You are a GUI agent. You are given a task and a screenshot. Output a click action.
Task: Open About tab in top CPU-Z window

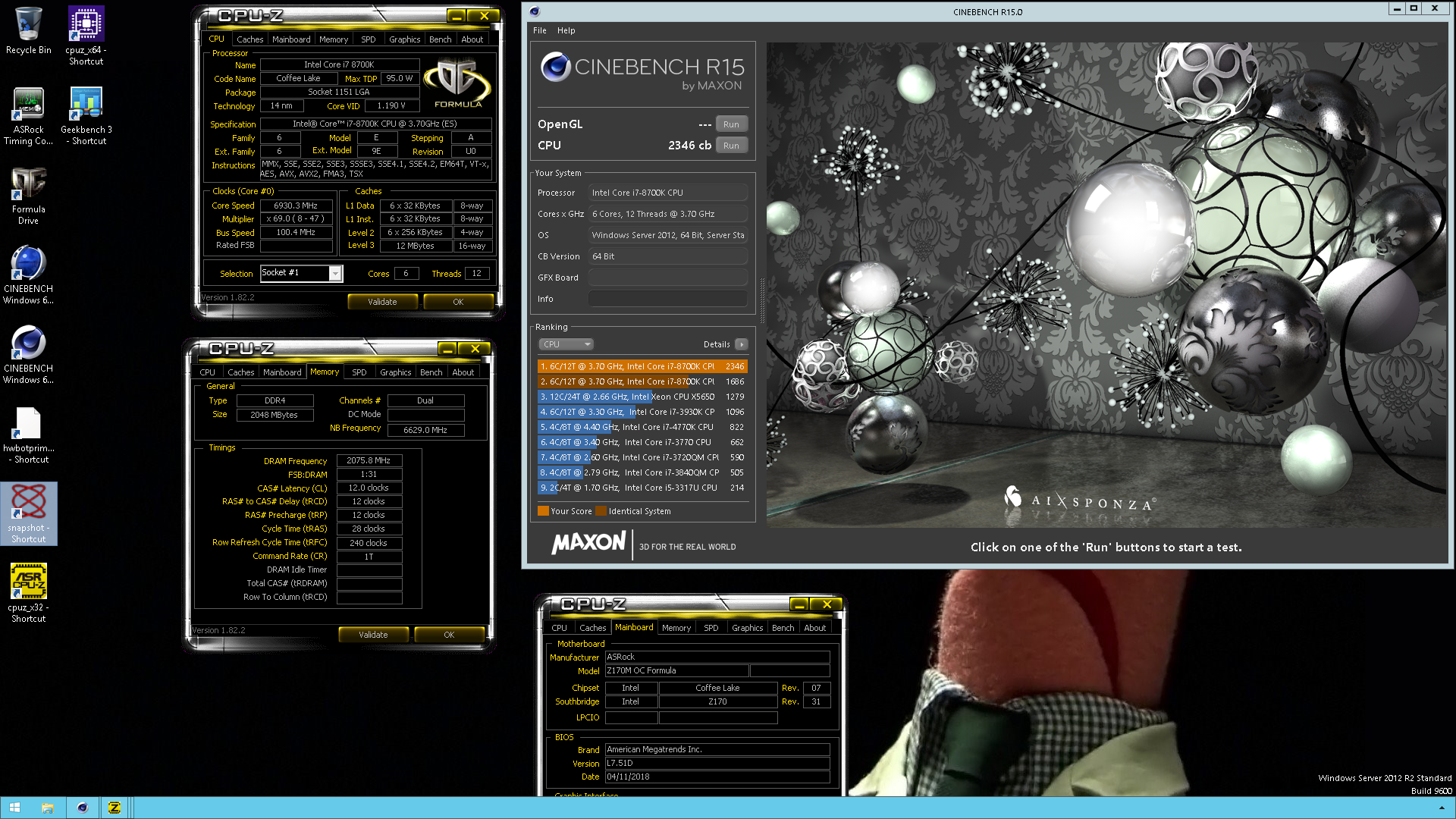pos(472,39)
